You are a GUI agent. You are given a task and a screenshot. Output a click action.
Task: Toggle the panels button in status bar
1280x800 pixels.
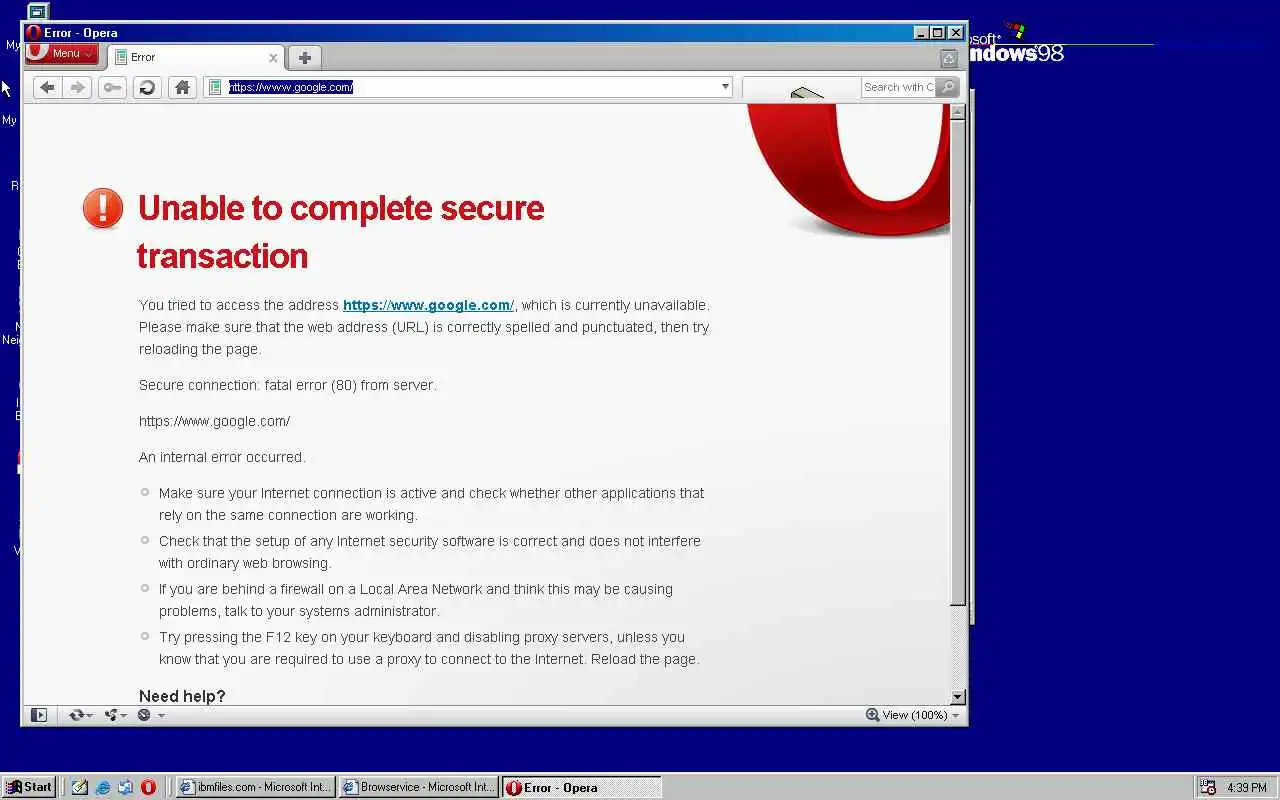pos(39,715)
